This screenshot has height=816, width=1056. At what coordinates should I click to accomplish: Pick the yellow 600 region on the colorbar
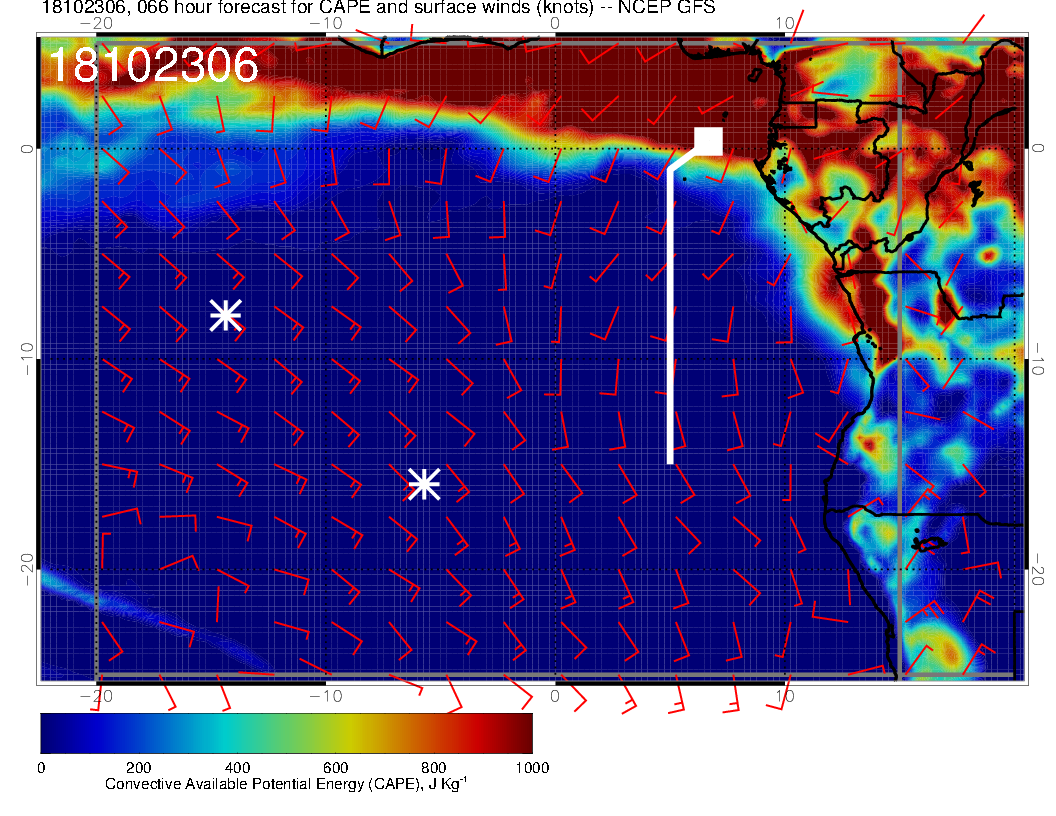(x=335, y=733)
